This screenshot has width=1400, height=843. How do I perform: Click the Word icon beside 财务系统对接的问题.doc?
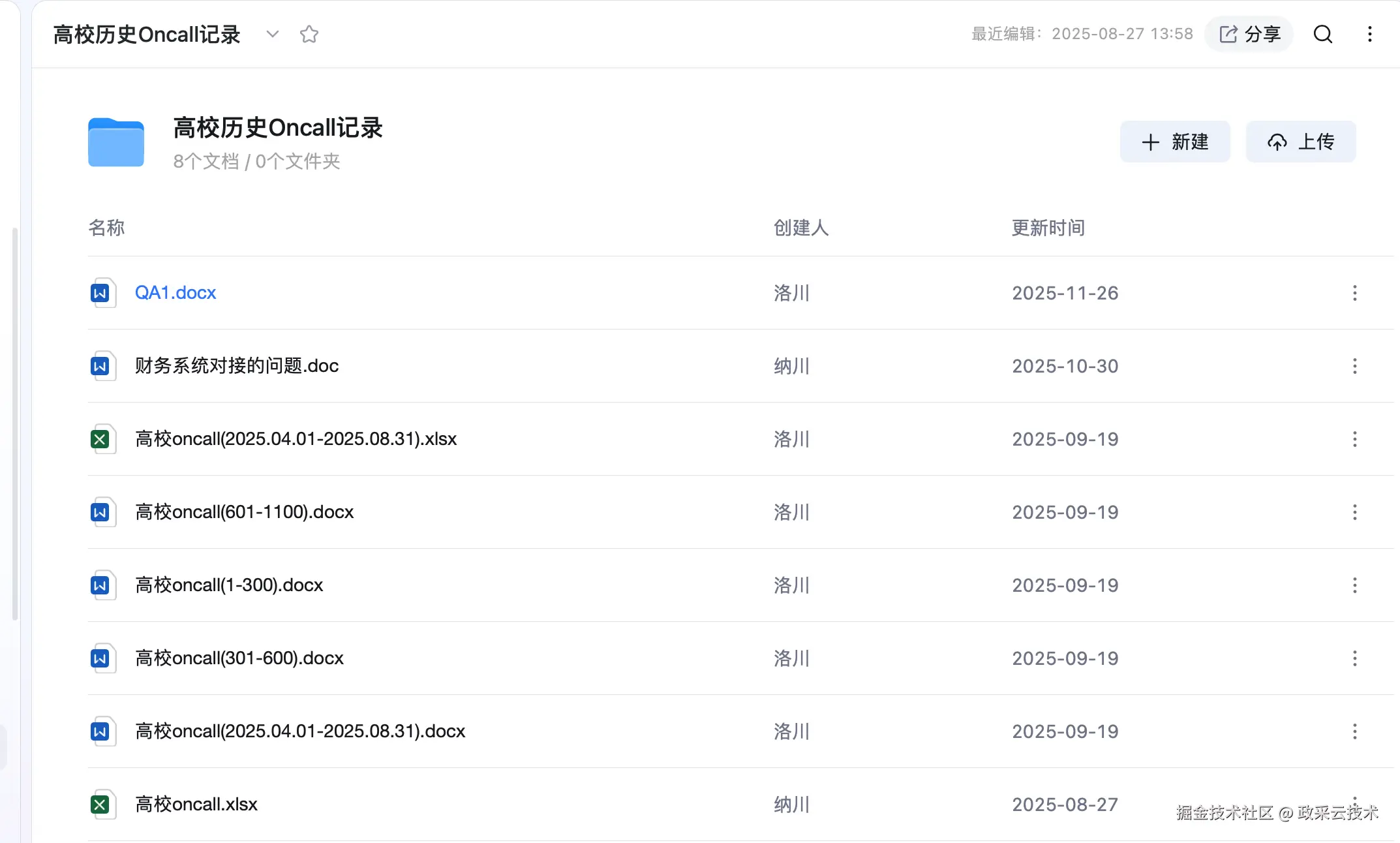[x=102, y=366]
